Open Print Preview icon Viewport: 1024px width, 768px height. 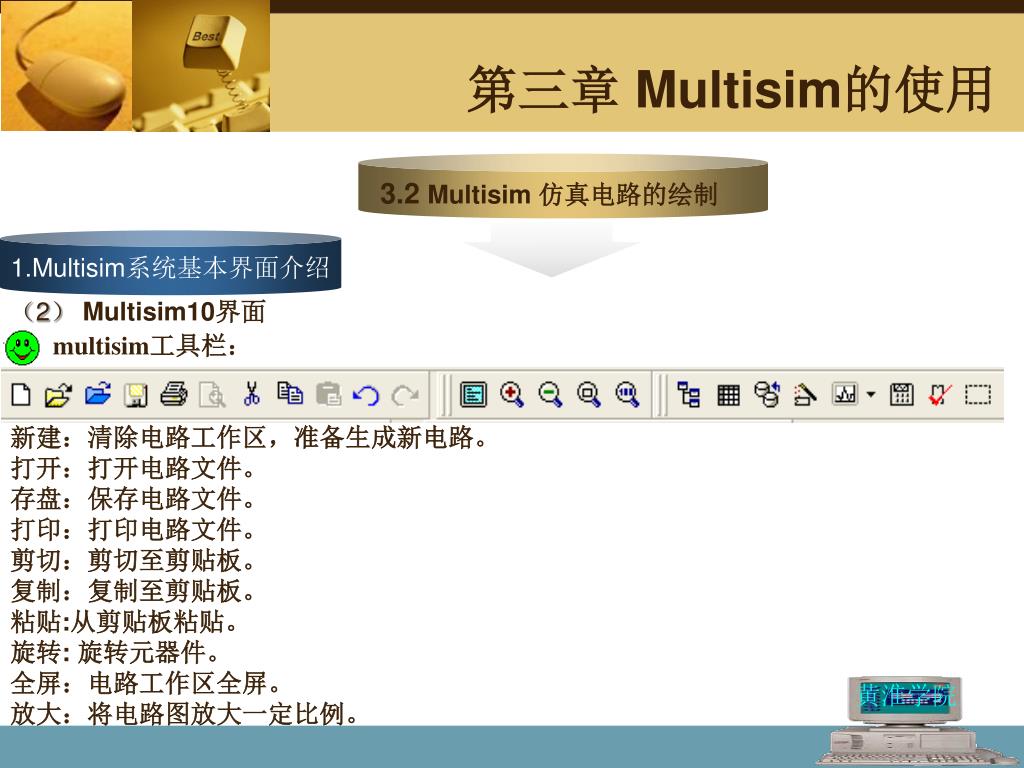[x=212, y=395]
